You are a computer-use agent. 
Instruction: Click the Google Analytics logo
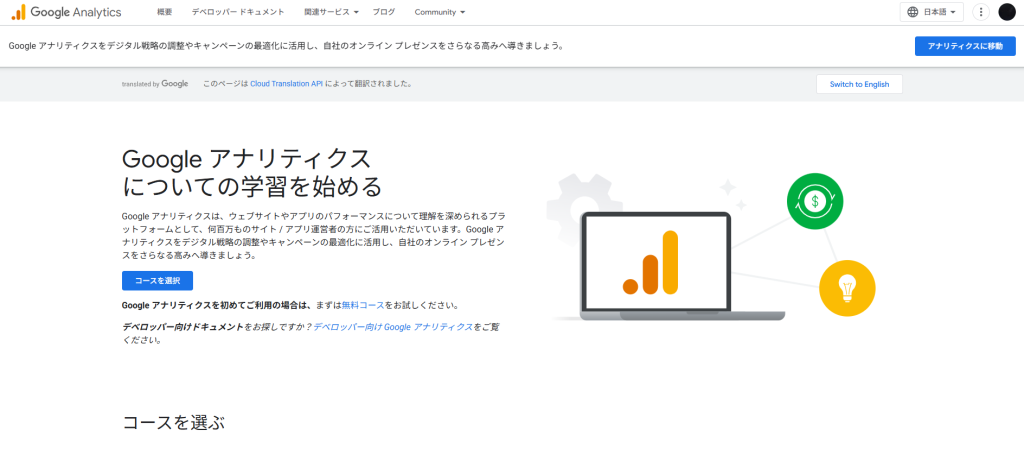pos(66,12)
